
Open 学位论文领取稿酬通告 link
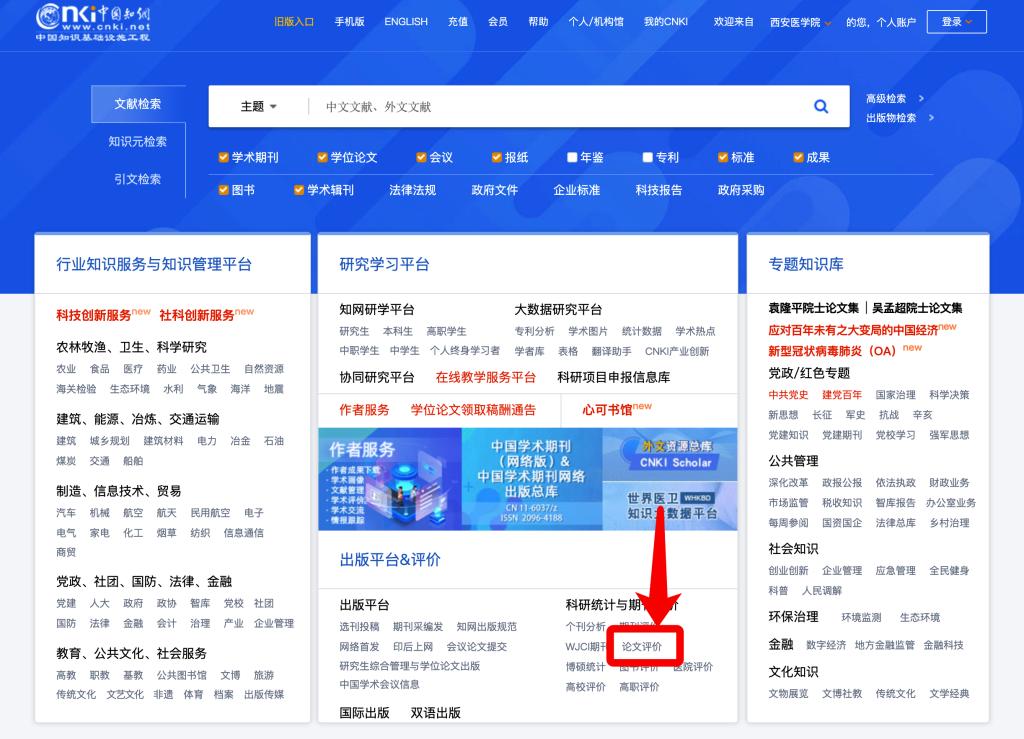point(473,410)
